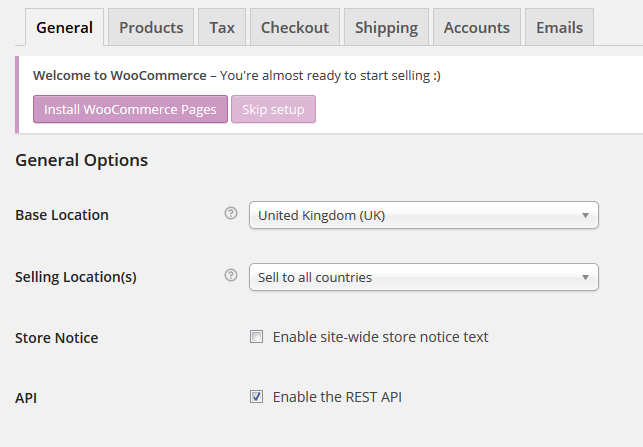Screen dimensions: 643x447
Task: Select the Shipping tab
Action: 386,27
